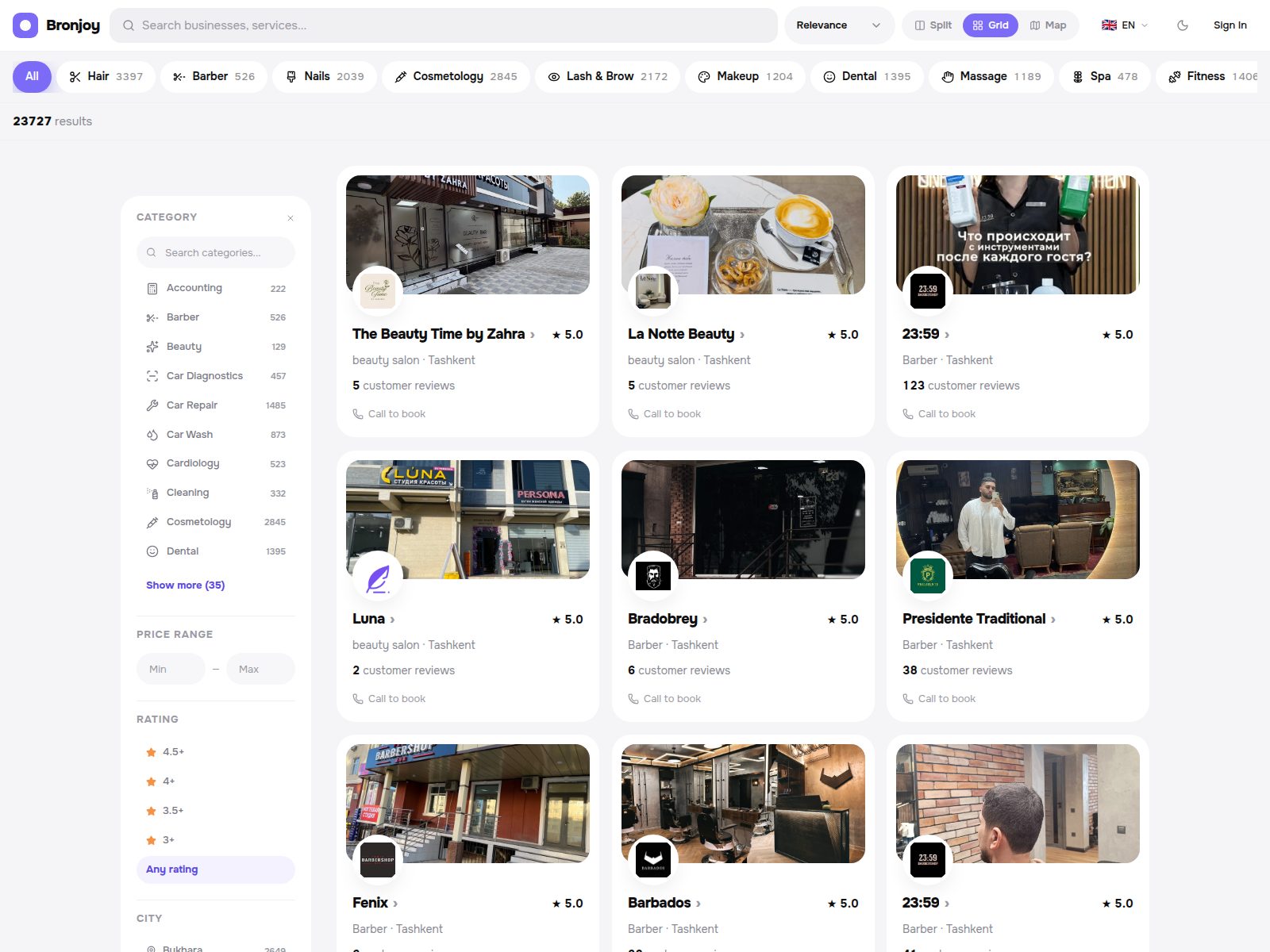Click the Sign In button
1270x952 pixels.
pyautogui.click(x=1230, y=25)
